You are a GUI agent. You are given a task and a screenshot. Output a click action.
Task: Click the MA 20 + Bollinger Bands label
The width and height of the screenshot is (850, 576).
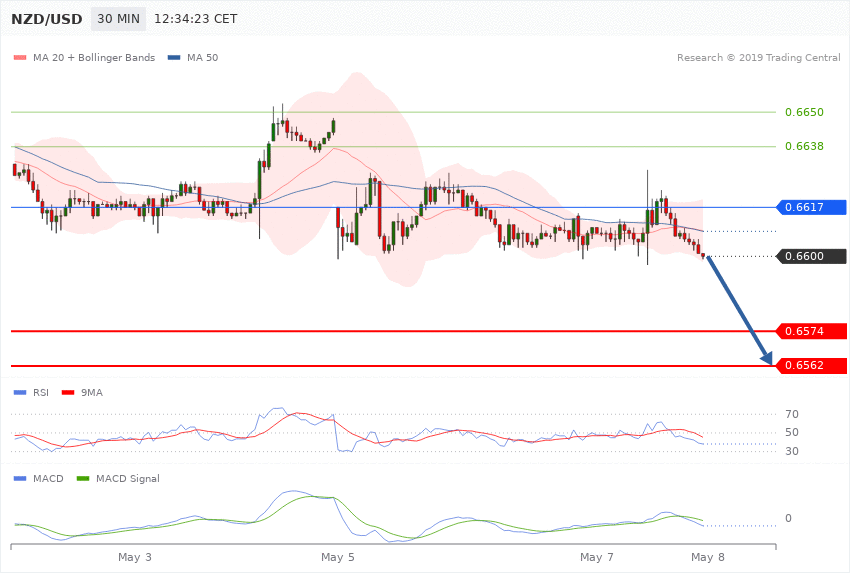[x=94, y=57]
